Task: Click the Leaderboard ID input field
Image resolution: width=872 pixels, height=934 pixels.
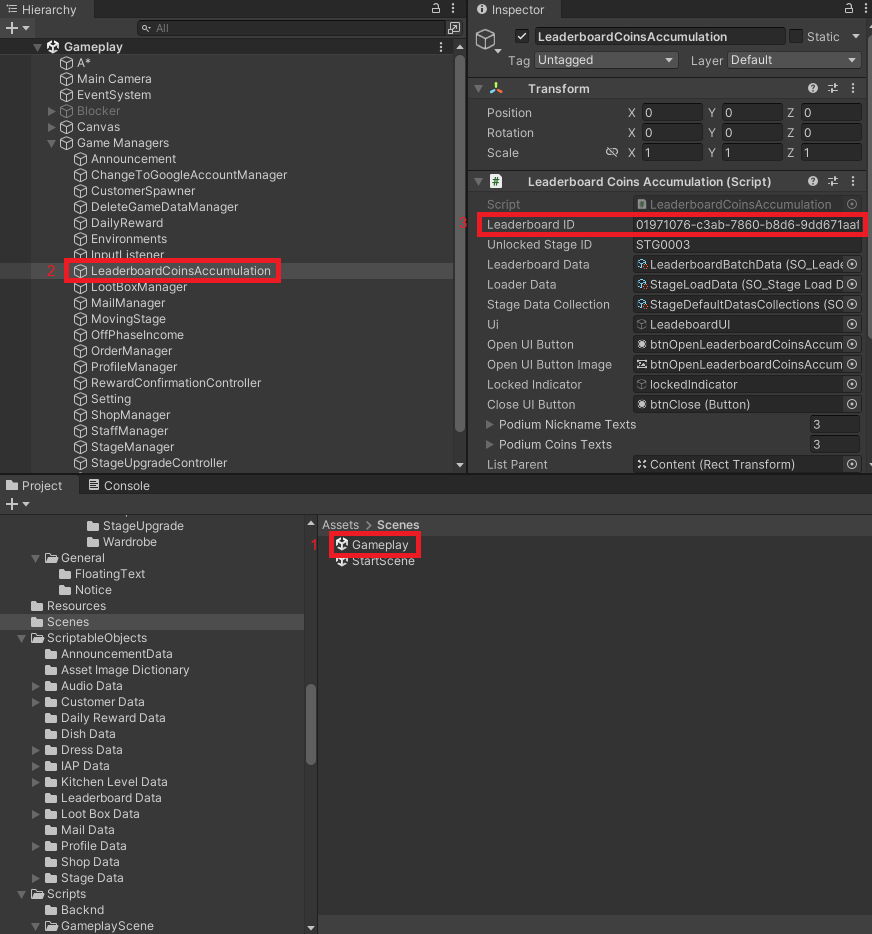Action: click(x=747, y=225)
